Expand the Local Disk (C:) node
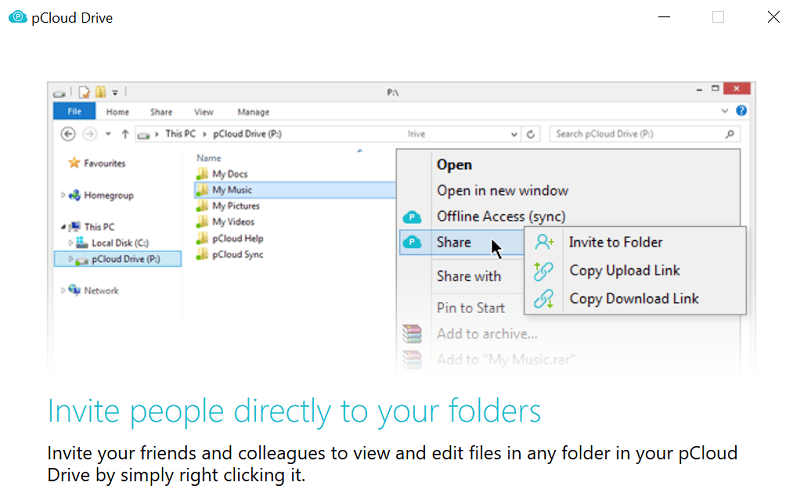Viewport: 800px width, 500px height. 71,243
